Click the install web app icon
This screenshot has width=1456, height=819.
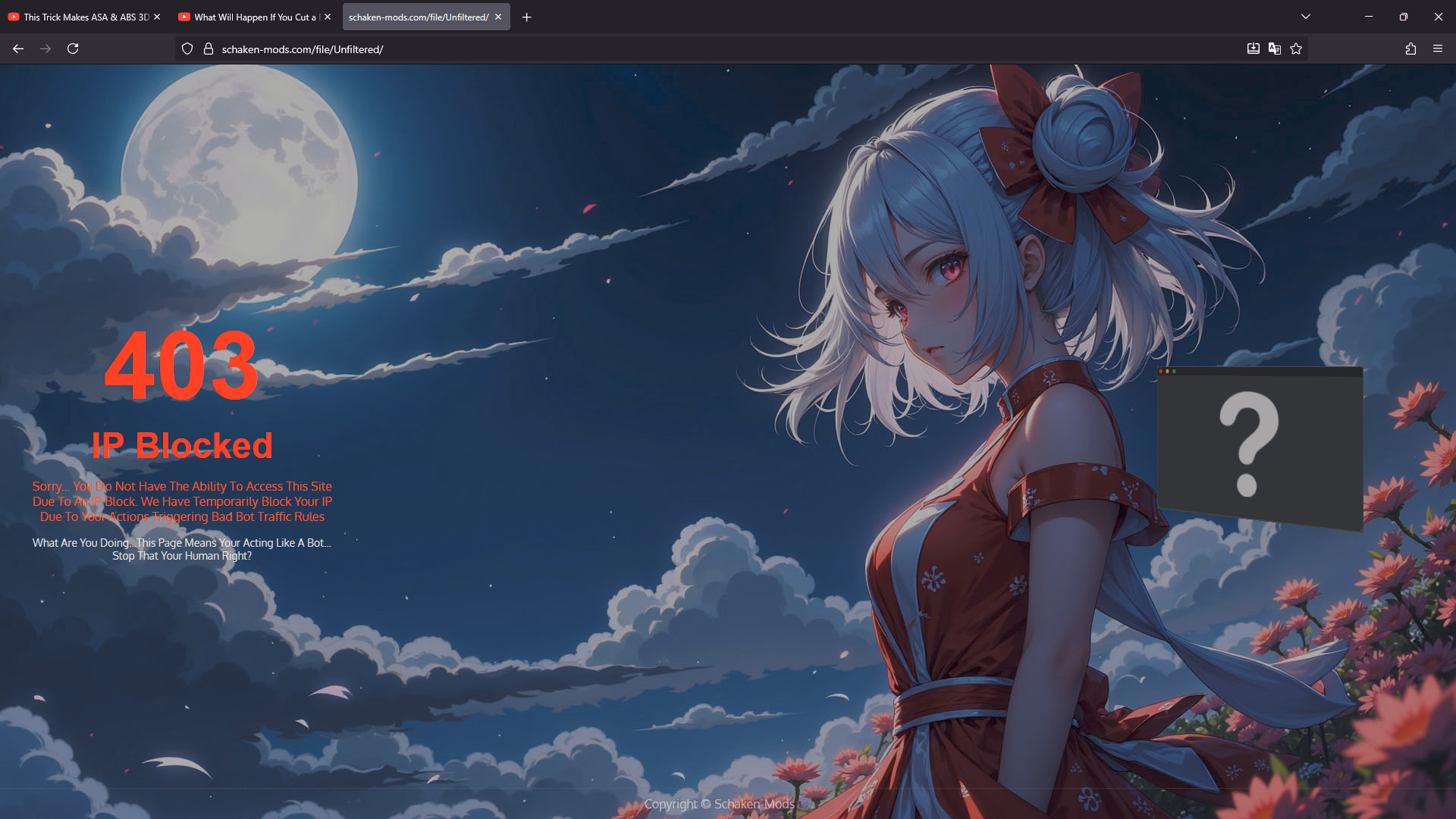click(1254, 49)
